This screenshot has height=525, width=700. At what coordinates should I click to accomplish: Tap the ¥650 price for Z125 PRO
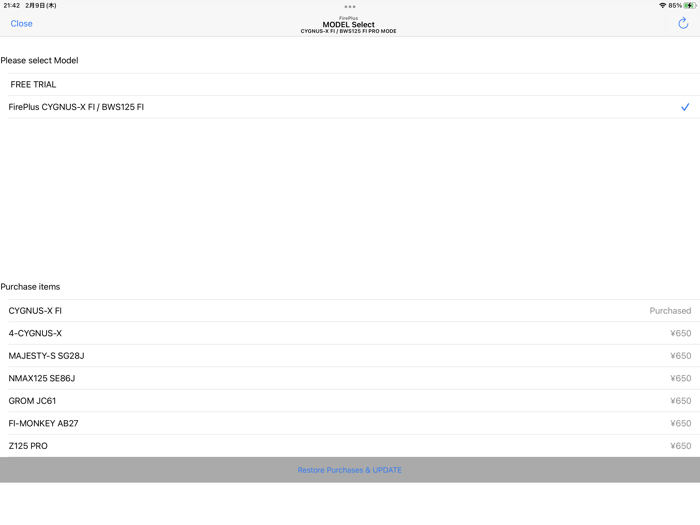680,446
